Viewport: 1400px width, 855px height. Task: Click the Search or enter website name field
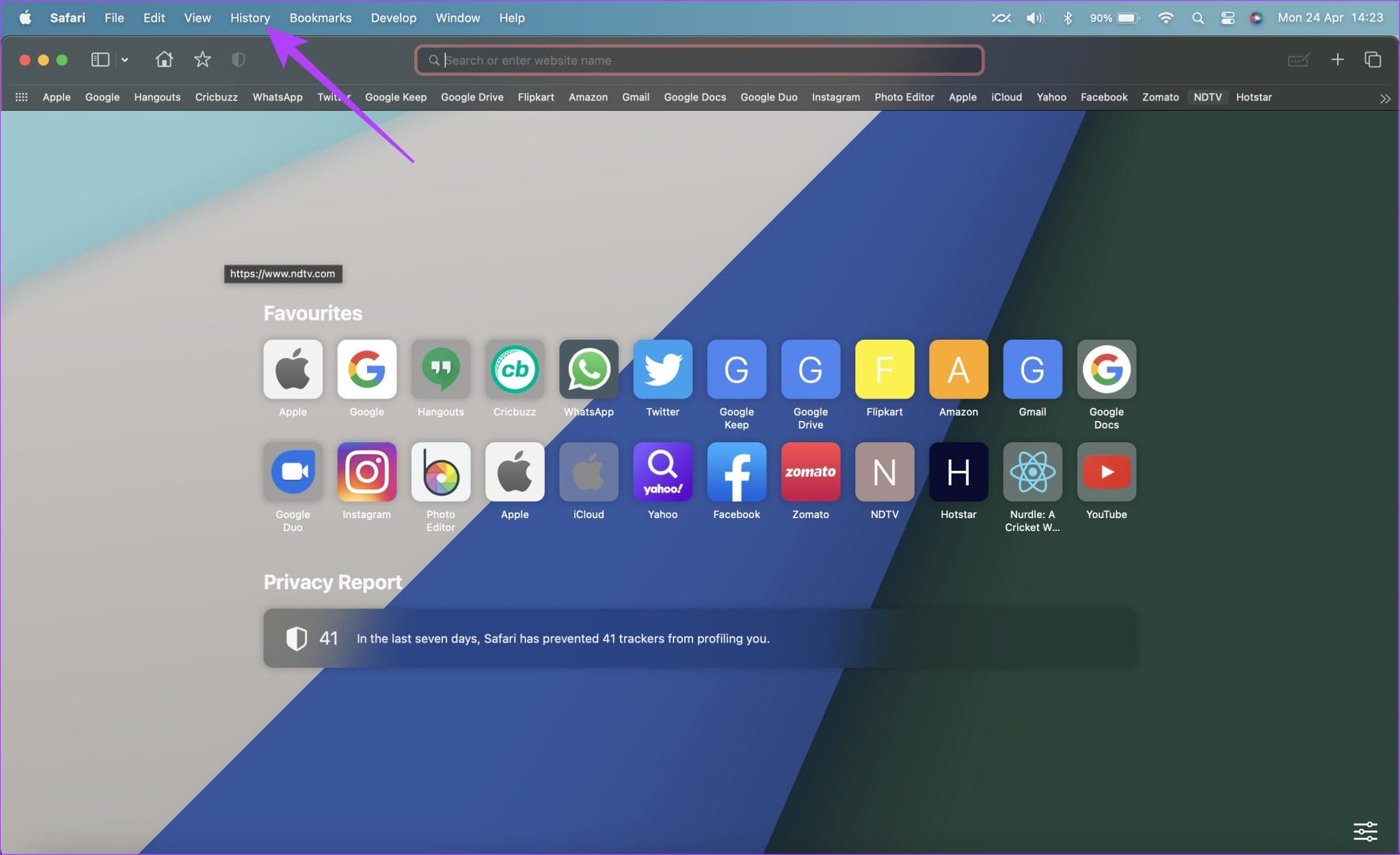point(699,60)
